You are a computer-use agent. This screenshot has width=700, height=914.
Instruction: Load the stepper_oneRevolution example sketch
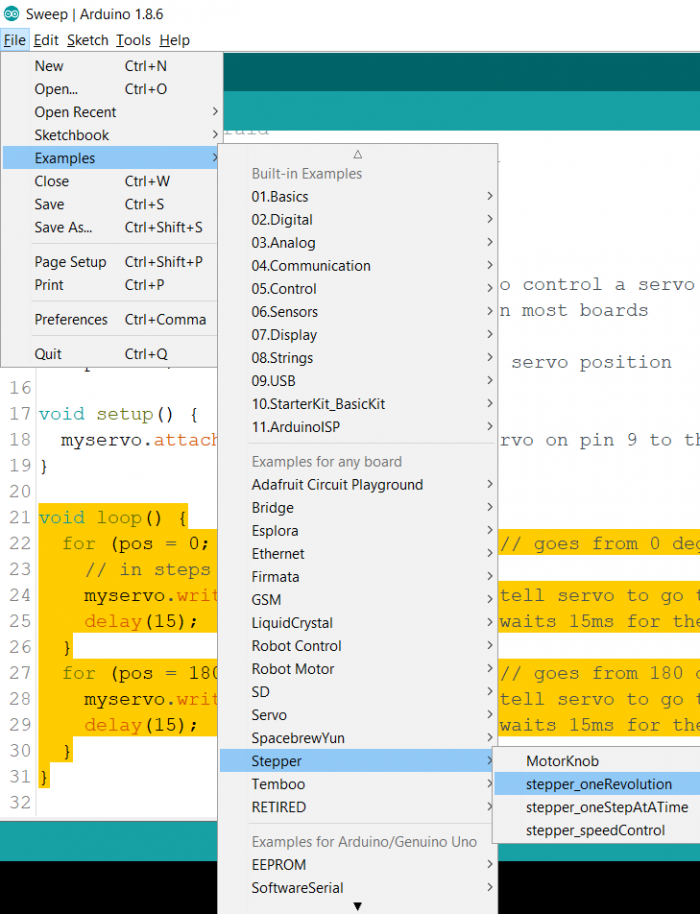pyautogui.click(x=597, y=784)
